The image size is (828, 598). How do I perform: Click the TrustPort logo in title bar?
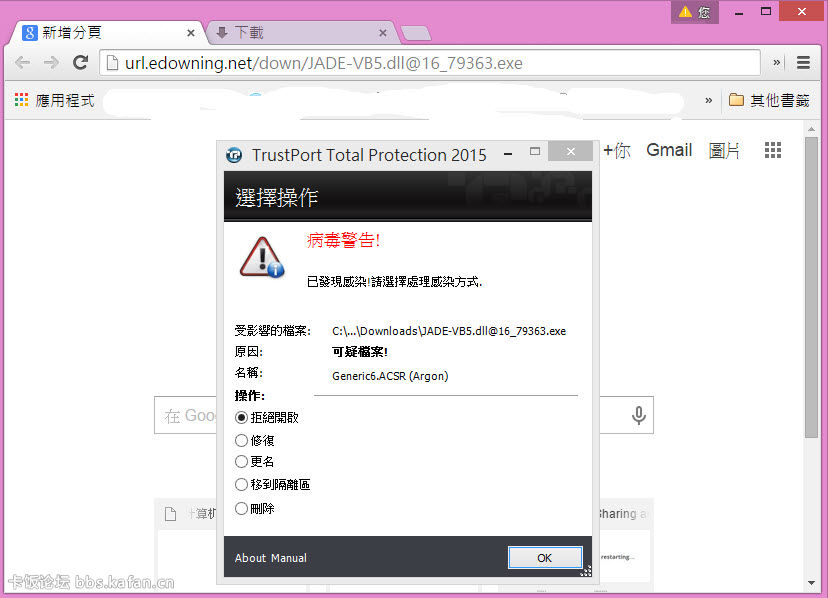tap(234, 155)
